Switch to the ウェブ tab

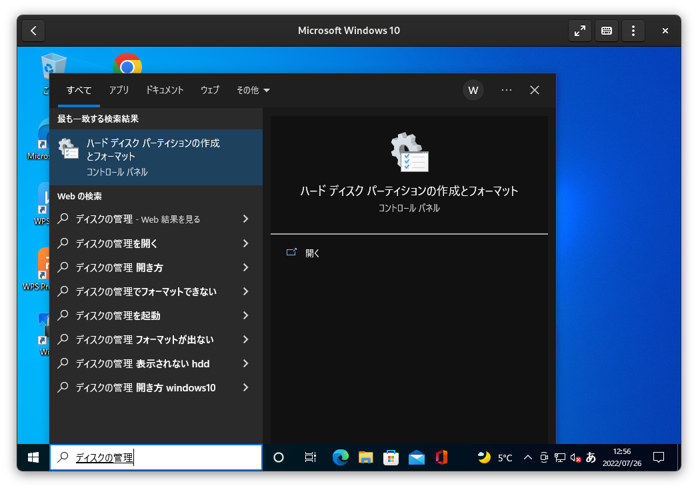coord(210,90)
